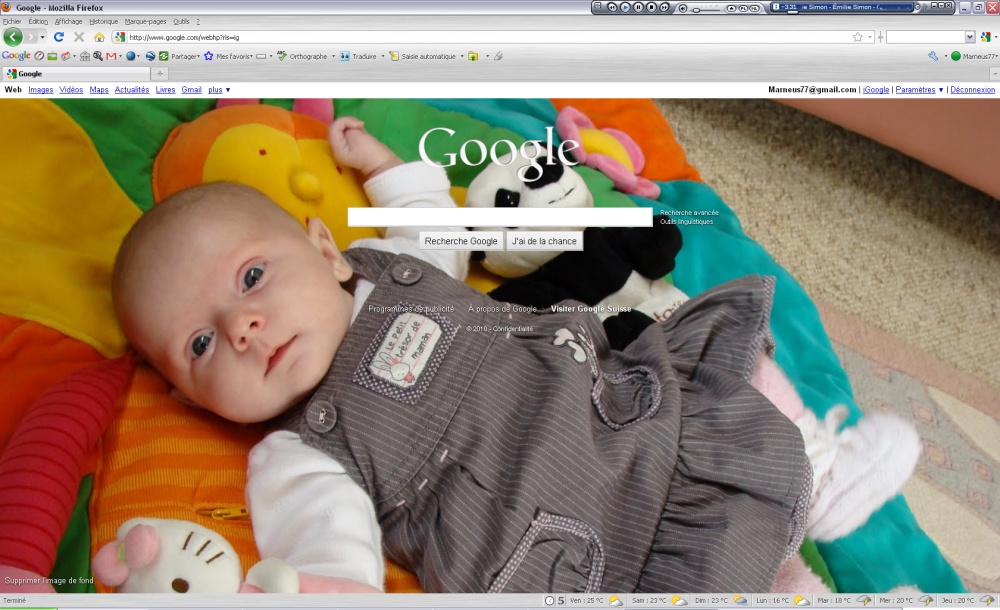The image size is (1000, 610).
Task: Click the media player play button
Action: [625, 7]
